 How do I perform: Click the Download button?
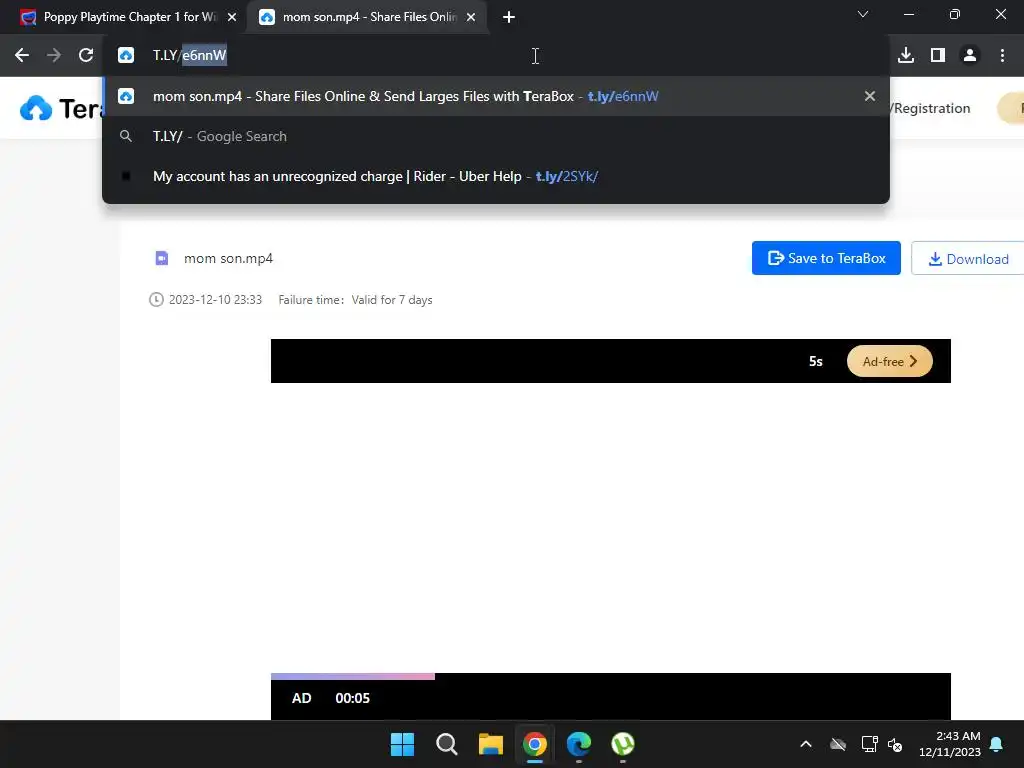click(968, 259)
